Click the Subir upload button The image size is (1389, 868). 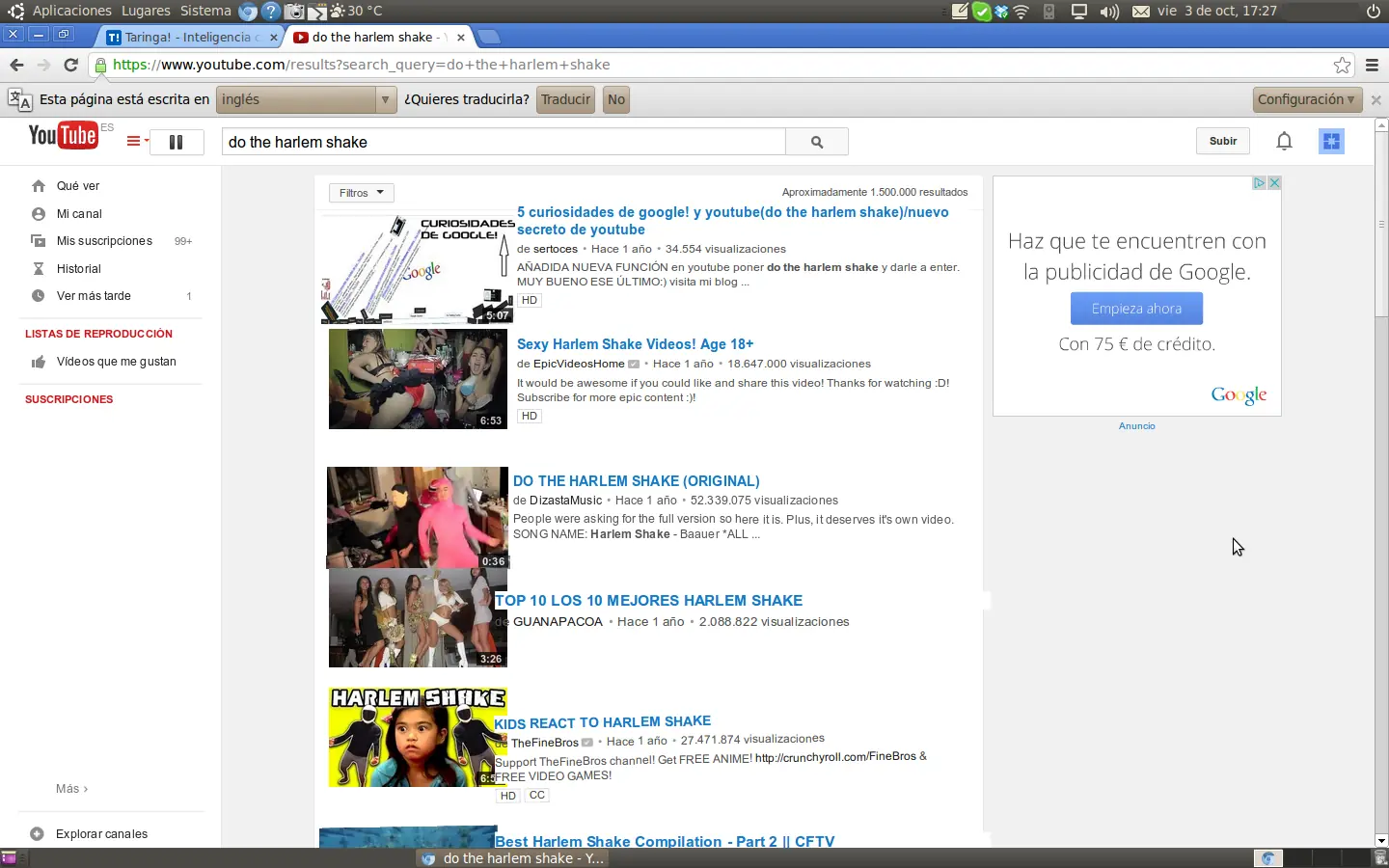click(1223, 141)
